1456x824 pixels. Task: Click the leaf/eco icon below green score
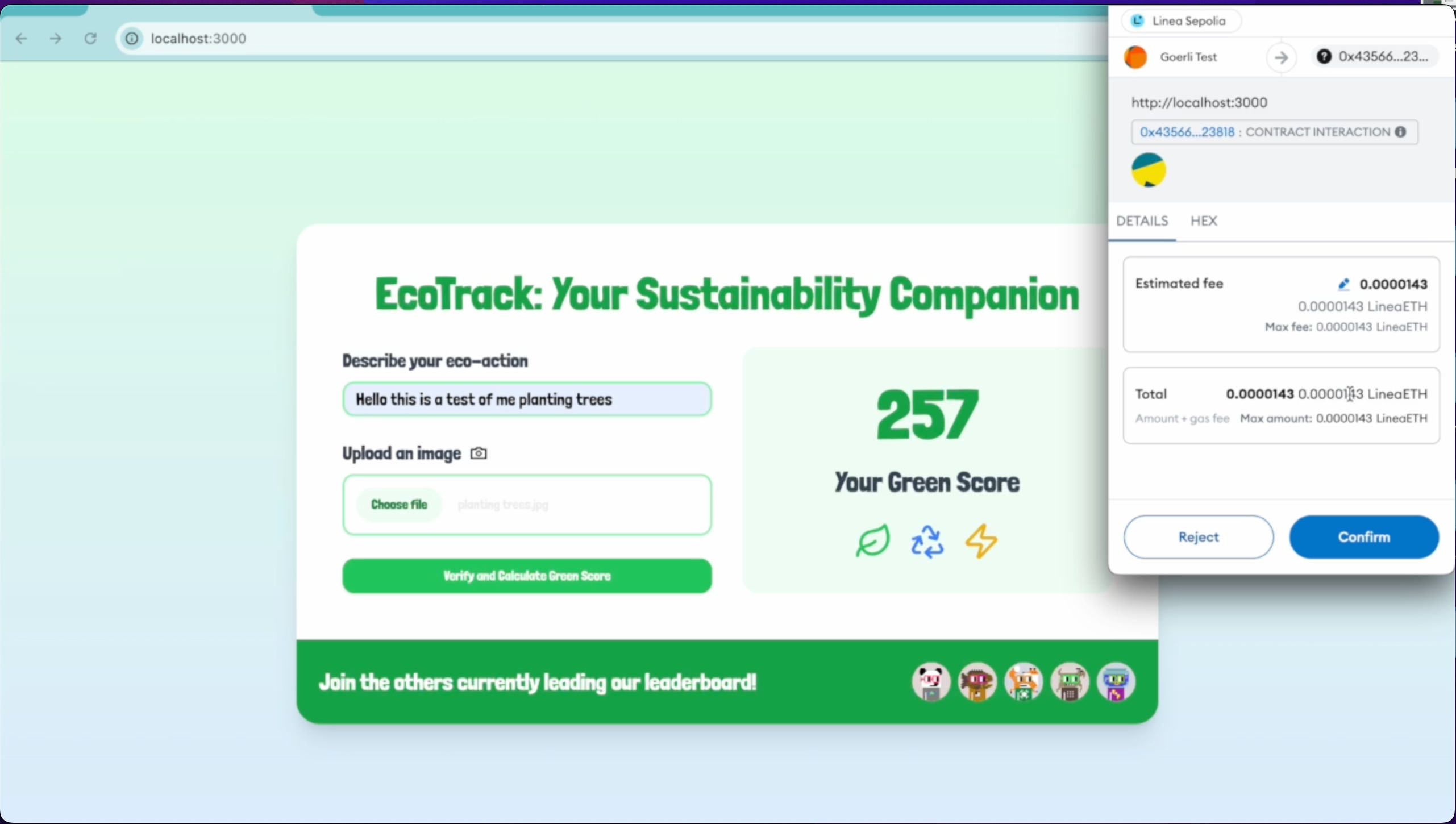(x=871, y=541)
